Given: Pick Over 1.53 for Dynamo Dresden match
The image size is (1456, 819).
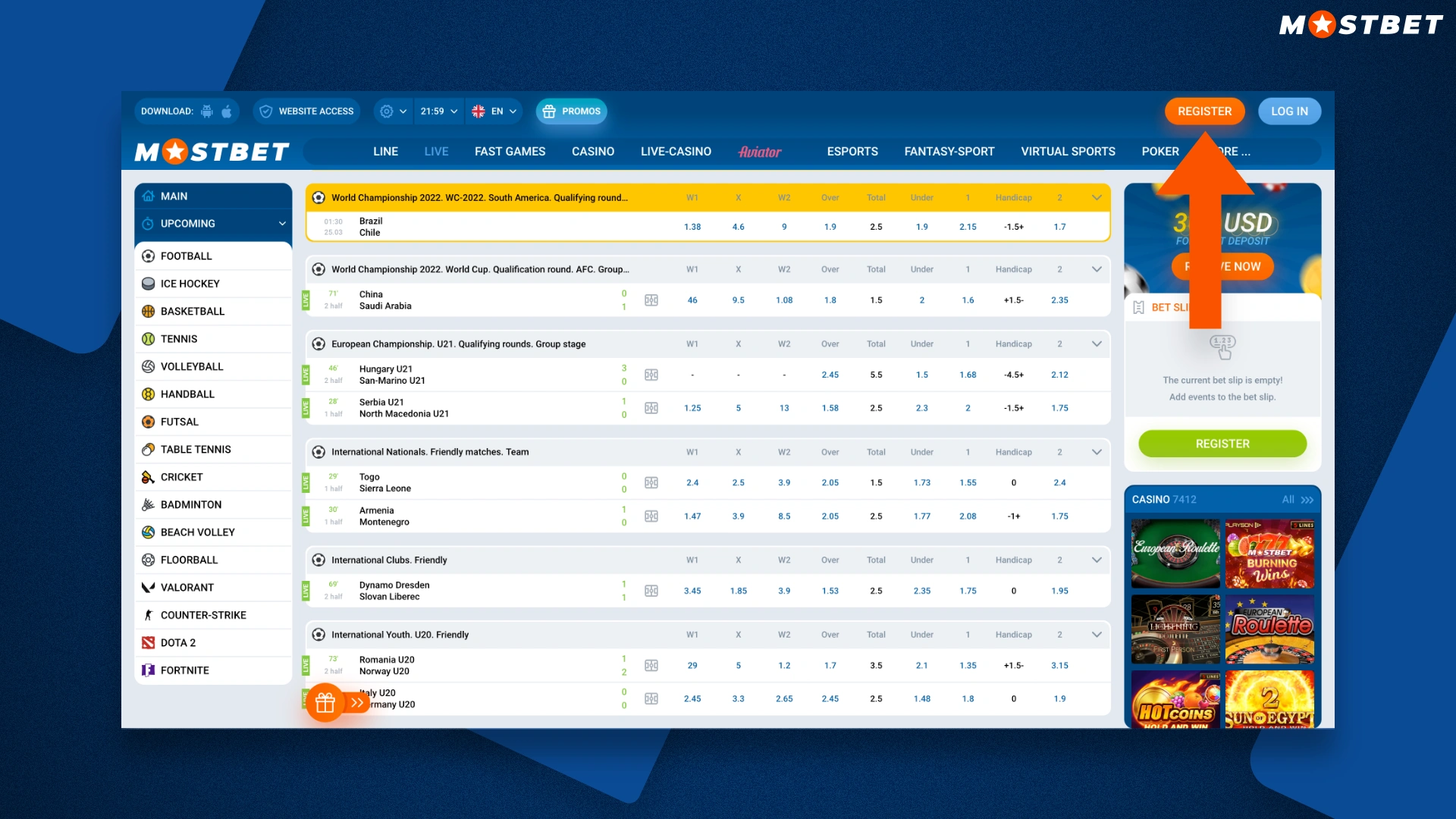Looking at the screenshot, I should (830, 591).
